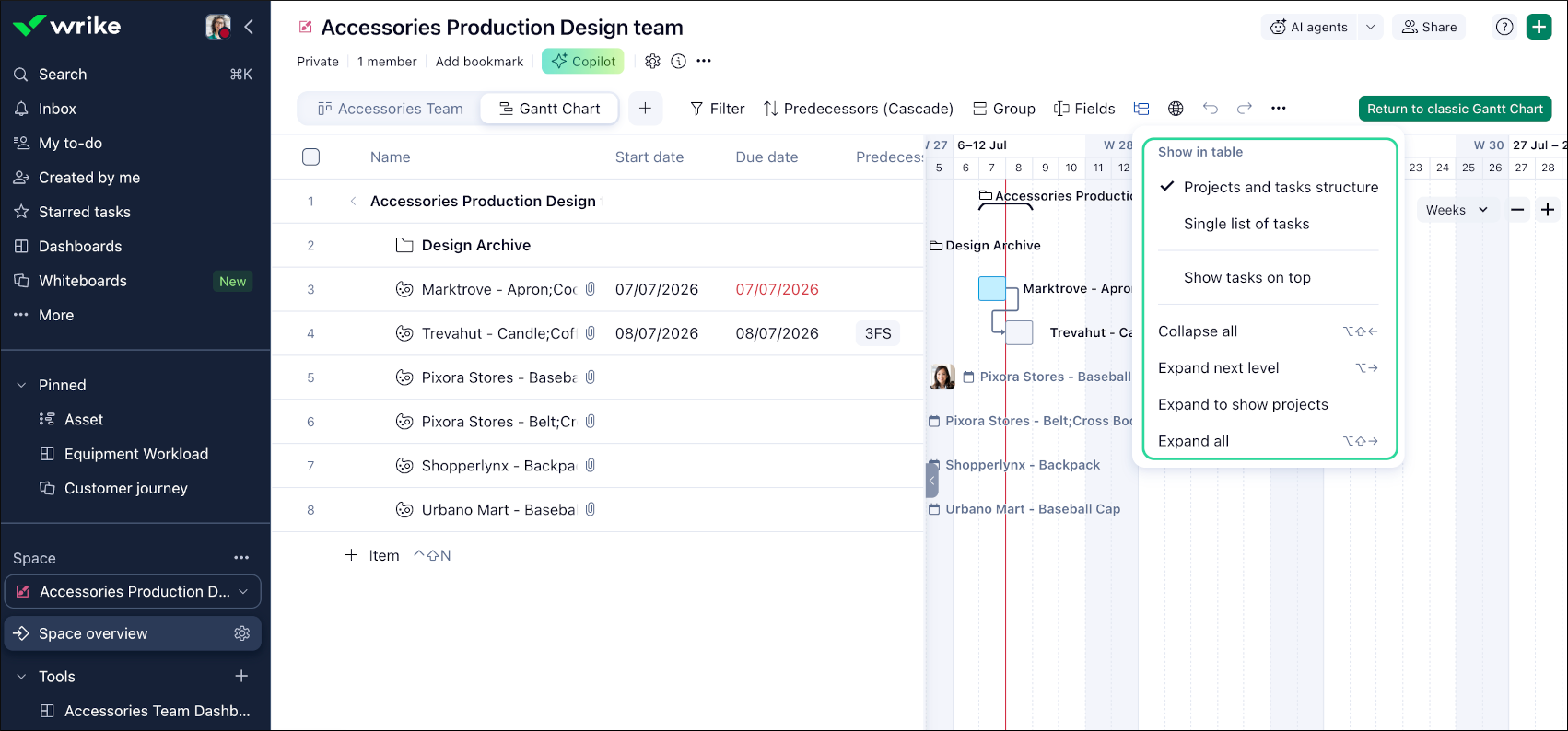1568x731 pixels.
Task: Collapse the Accessories Production Design row
Action: pyautogui.click(x=353, y=202)
